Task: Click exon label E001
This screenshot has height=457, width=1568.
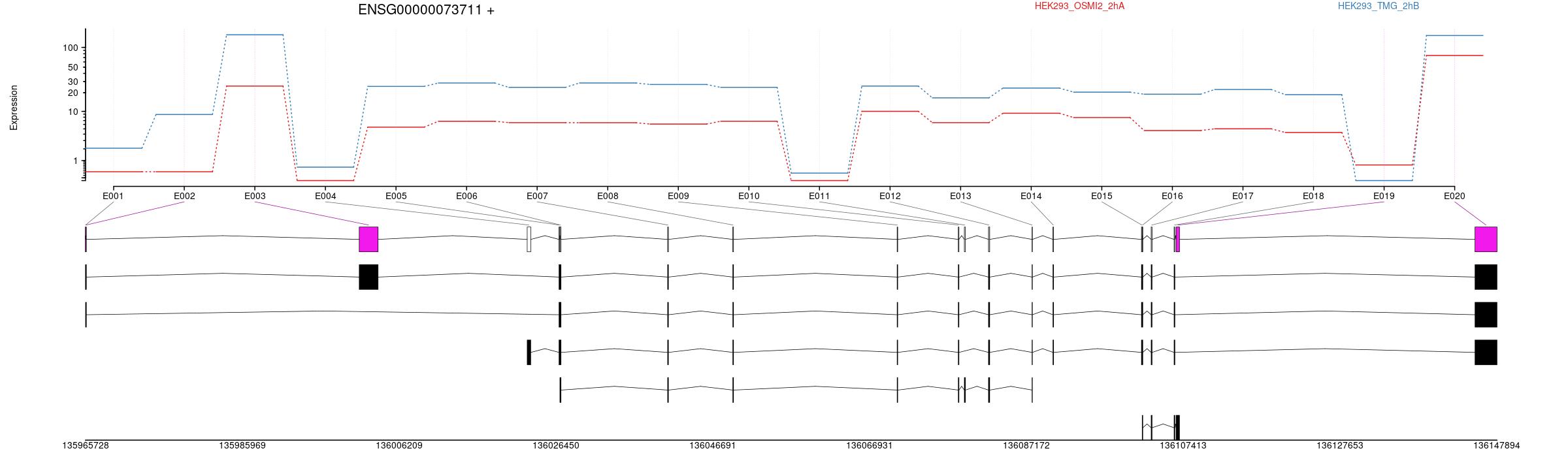Action: 113,196
